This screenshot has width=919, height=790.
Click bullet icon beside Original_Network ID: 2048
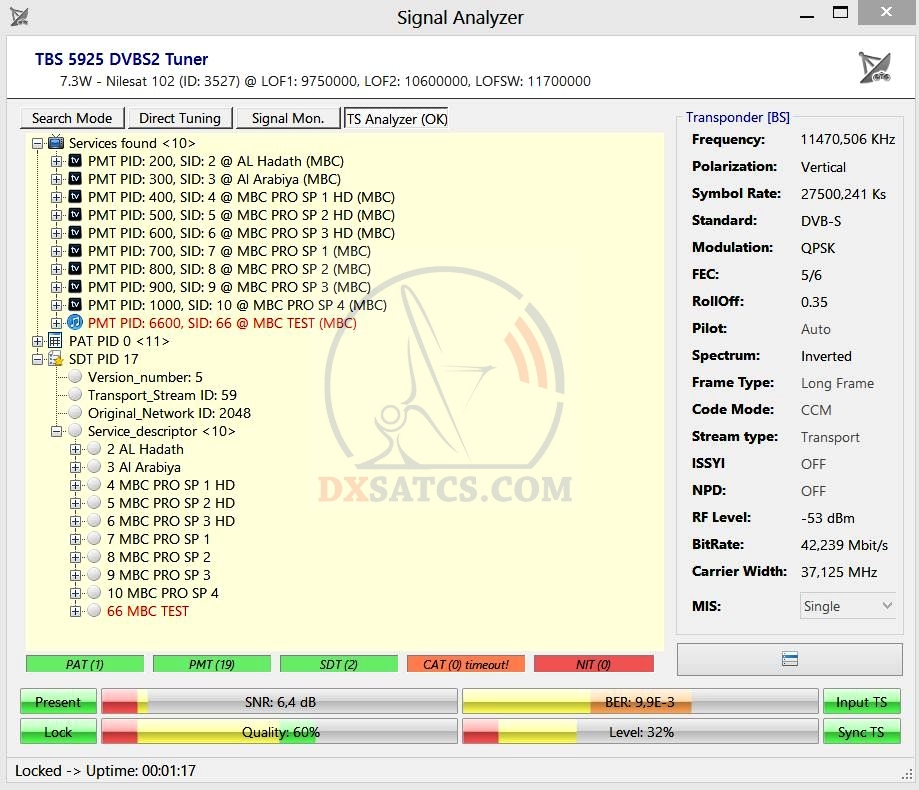(75, 413)
